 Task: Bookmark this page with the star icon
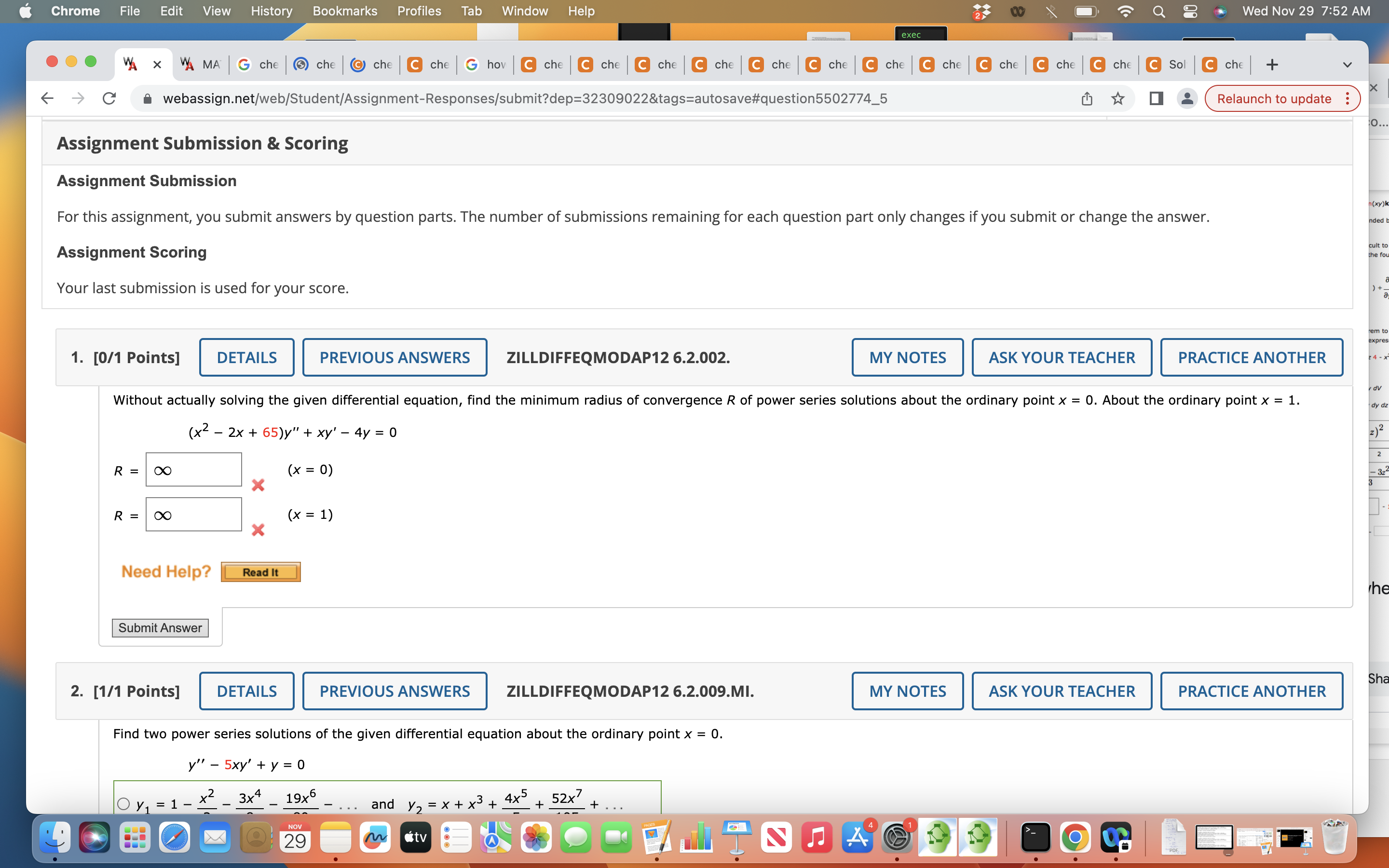click(1117, 97)
